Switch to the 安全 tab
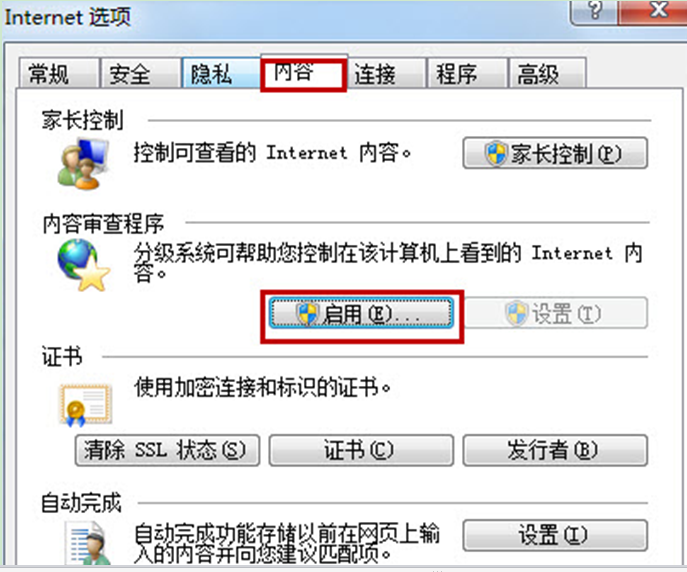 (140, 73)
